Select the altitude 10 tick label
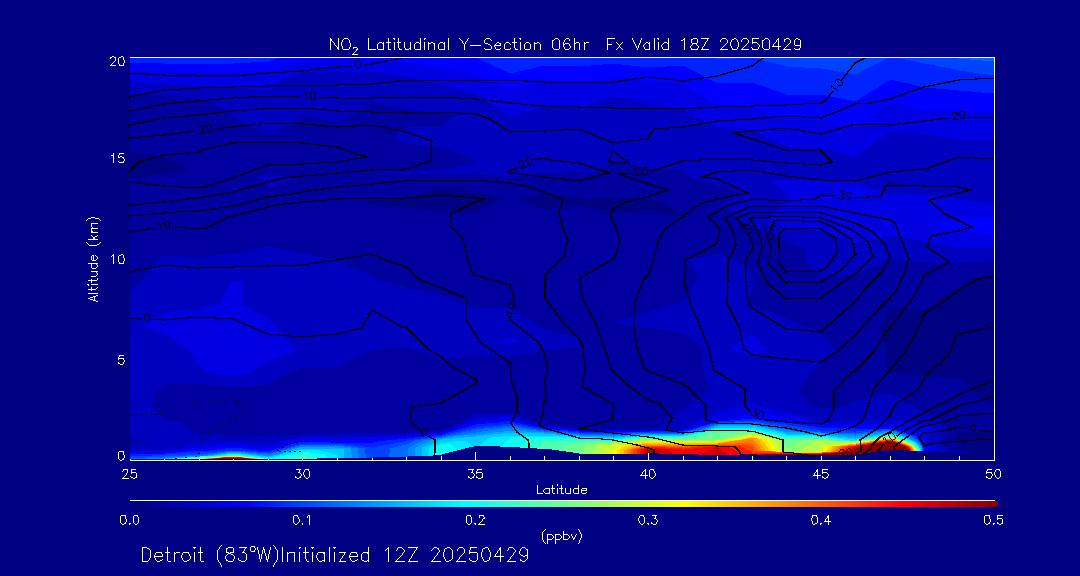 117,259
